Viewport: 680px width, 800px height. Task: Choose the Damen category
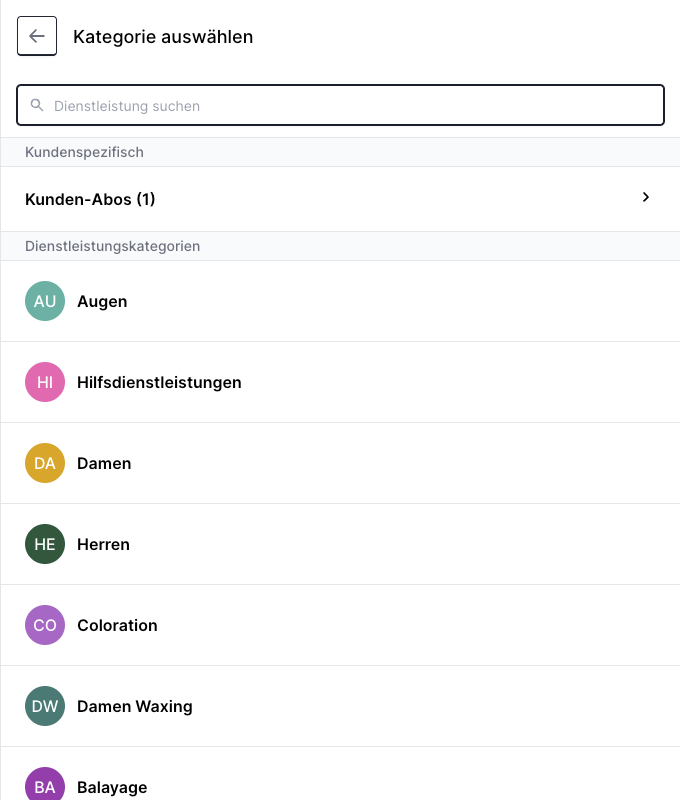(x=340, y=463)
